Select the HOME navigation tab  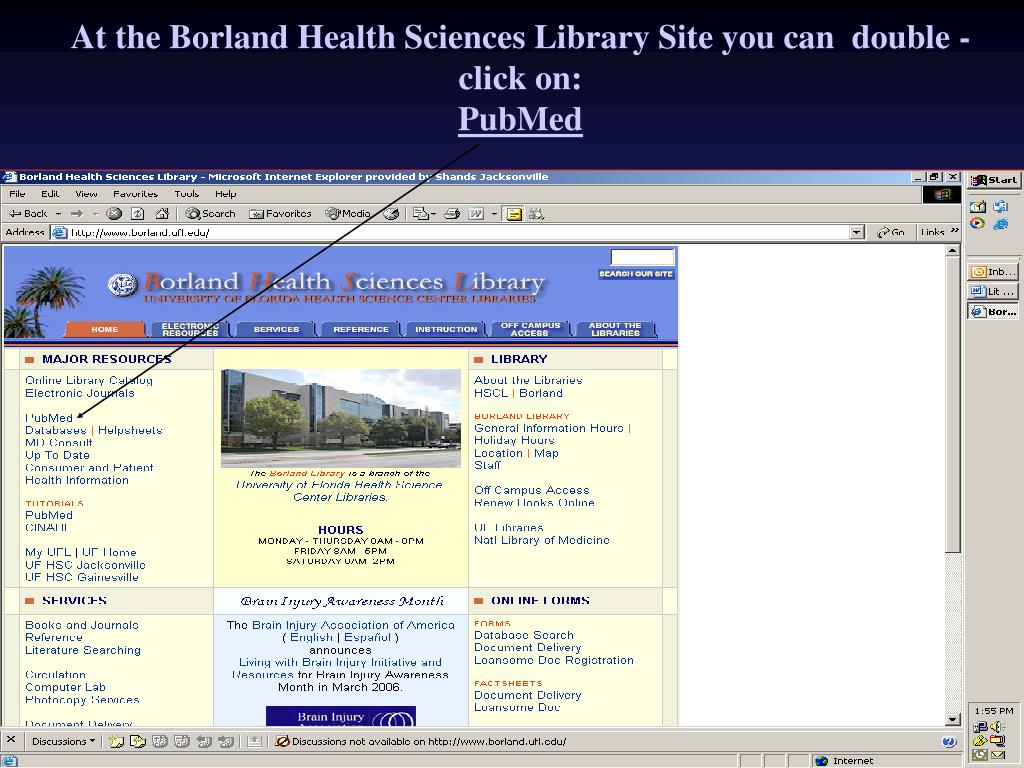click(x=104, y=329)
